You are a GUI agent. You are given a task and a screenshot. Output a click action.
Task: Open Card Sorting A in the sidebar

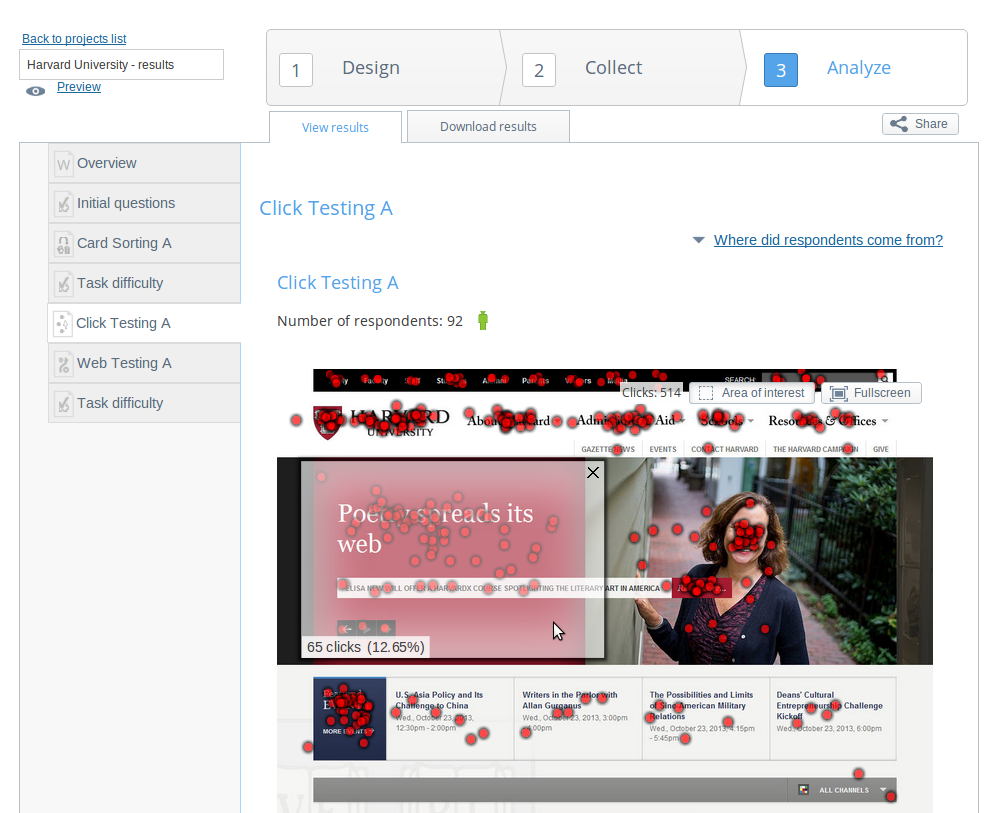(144, 243)
